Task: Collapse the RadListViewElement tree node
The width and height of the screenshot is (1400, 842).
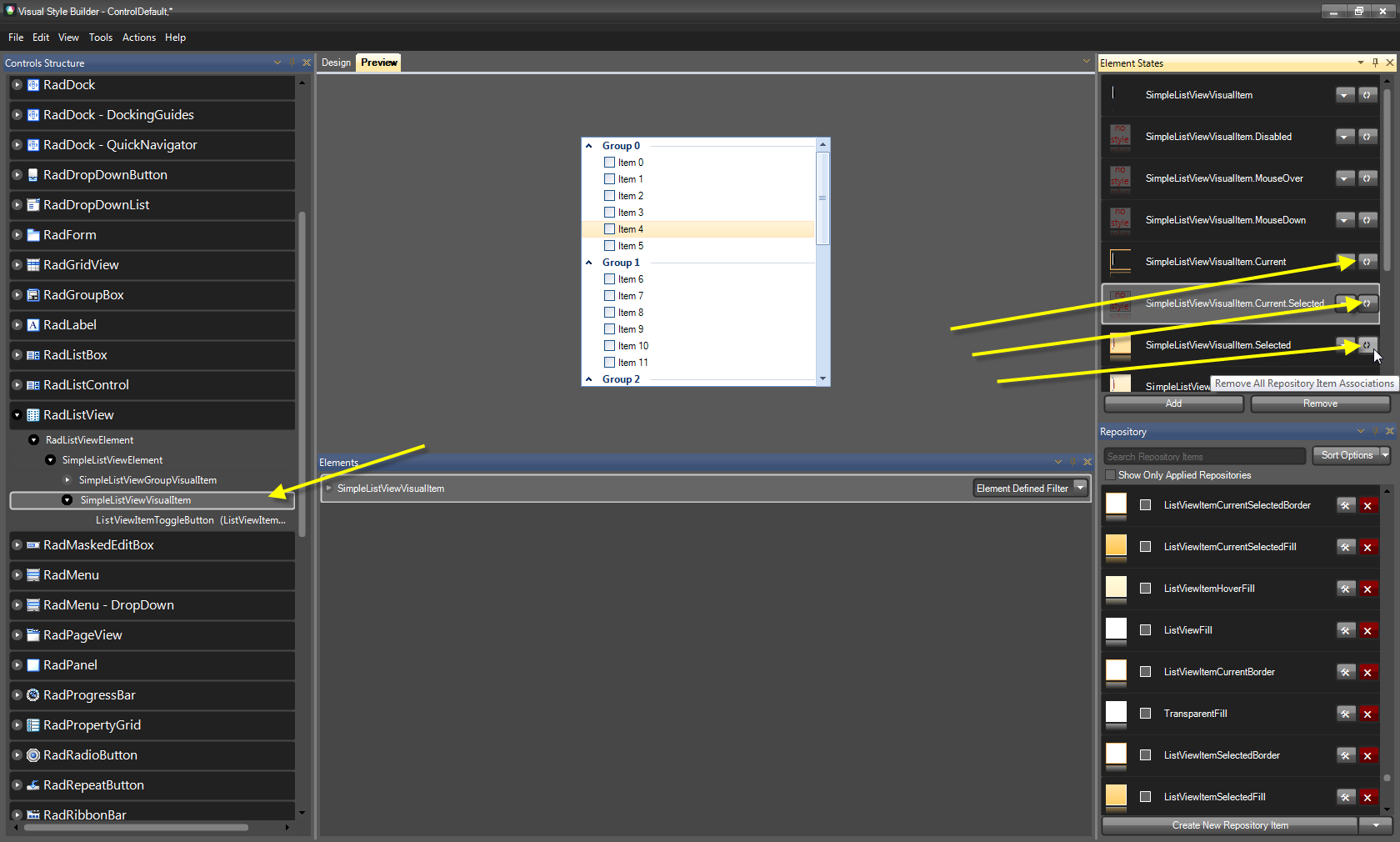Action: point(33,440)
